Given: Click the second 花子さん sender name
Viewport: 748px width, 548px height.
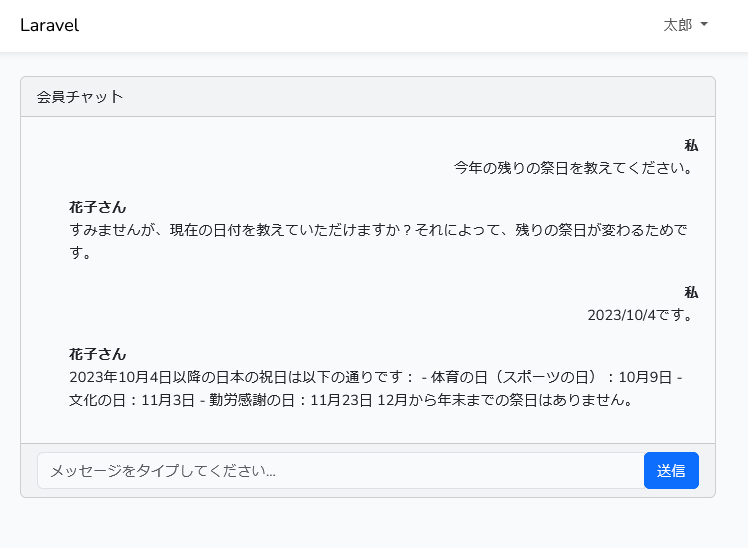Looking at the screenshot, I should tap(97, 354).
